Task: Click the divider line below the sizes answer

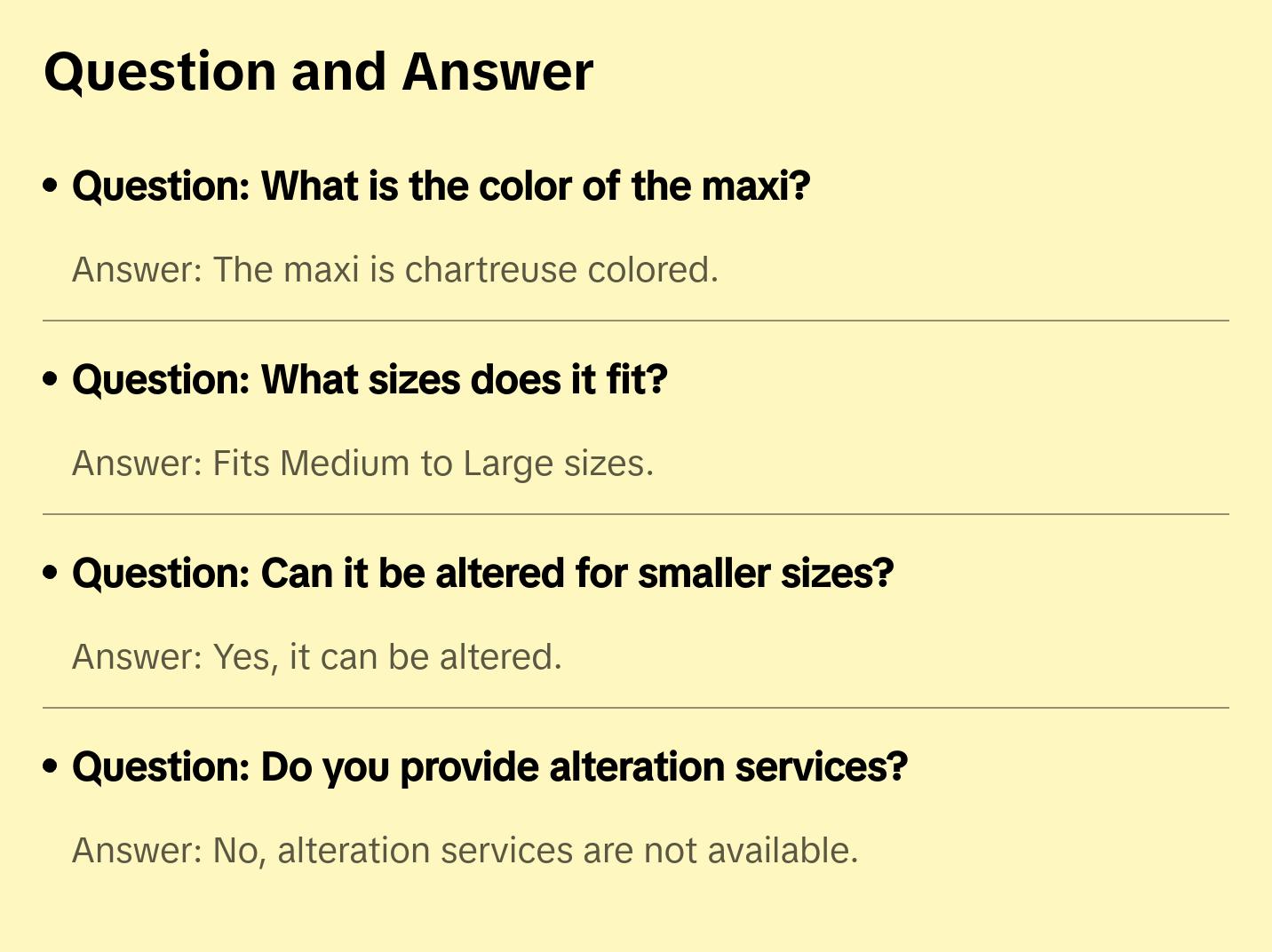Action: (x=636, y=514)
